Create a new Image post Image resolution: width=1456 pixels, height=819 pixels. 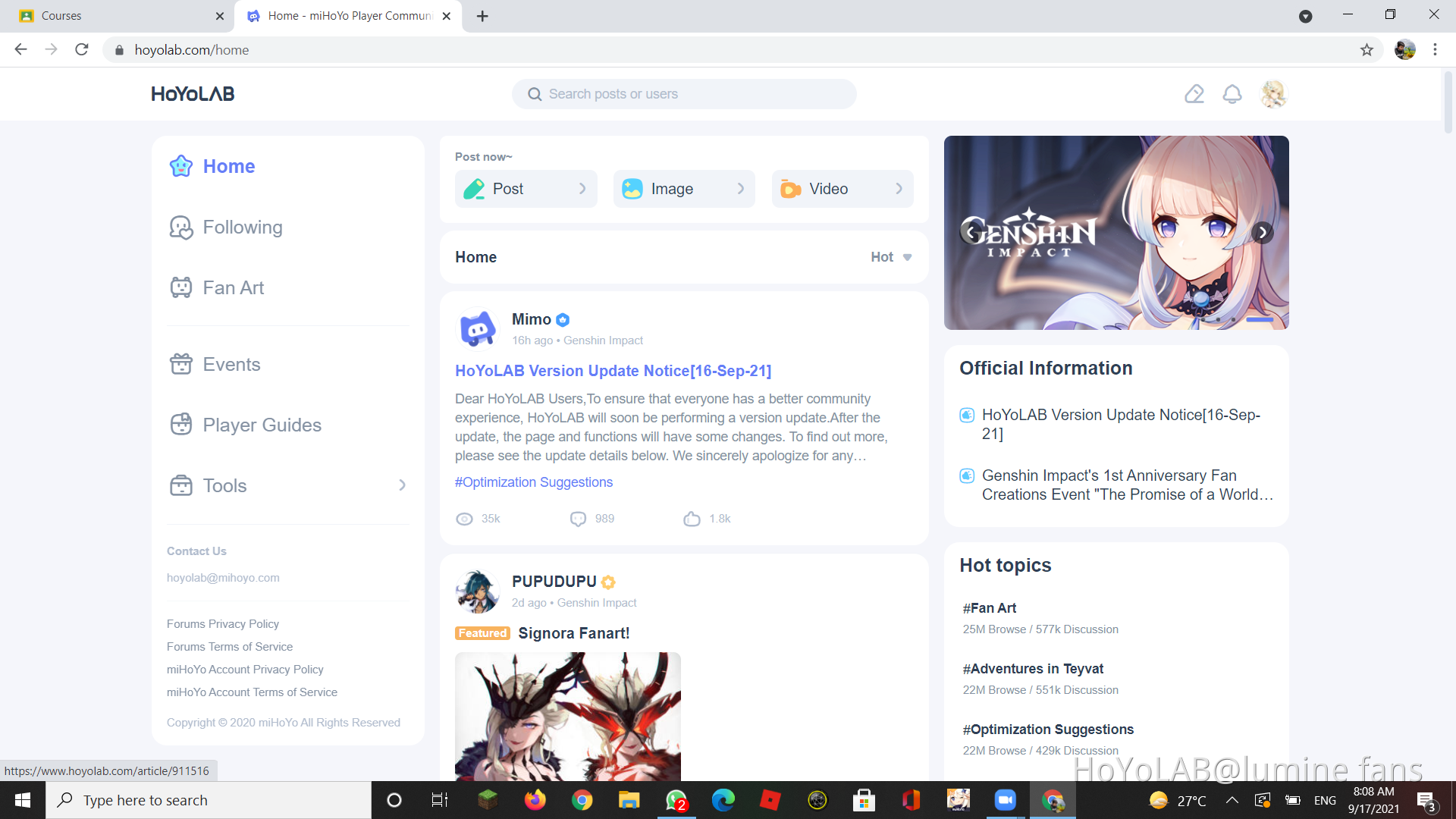pos(684,189)
